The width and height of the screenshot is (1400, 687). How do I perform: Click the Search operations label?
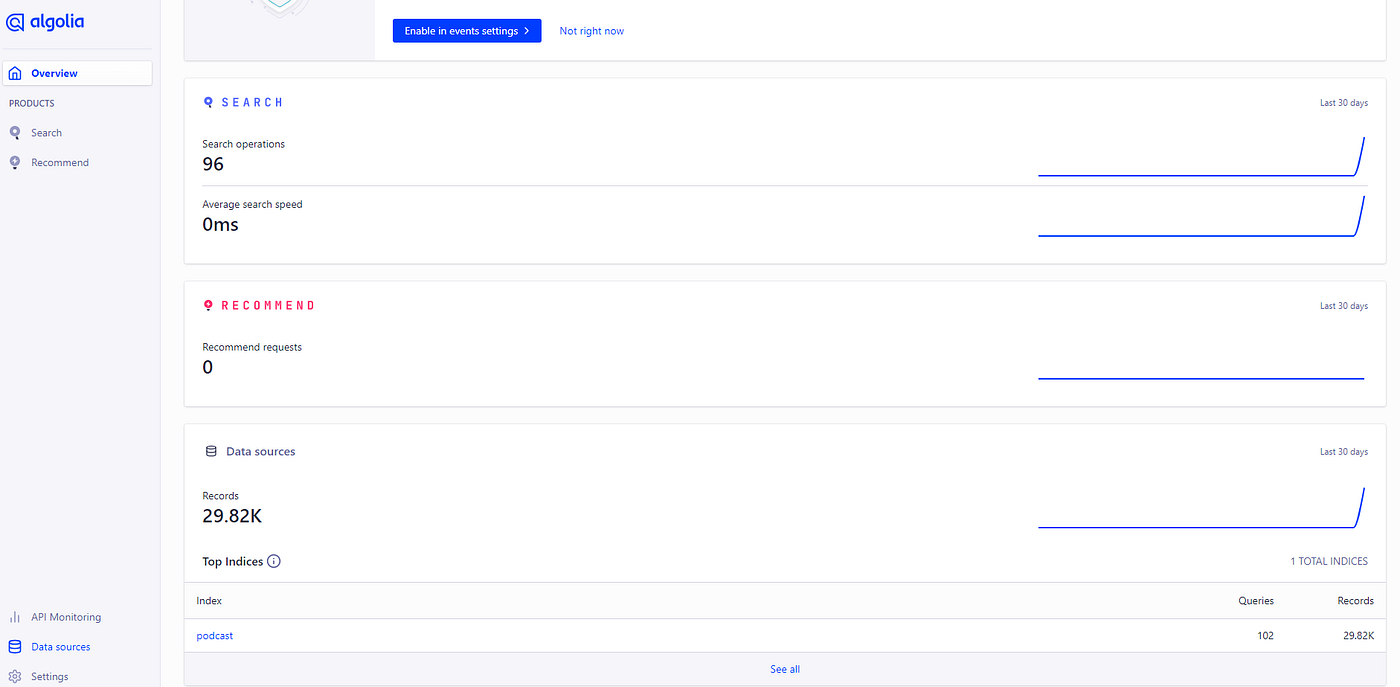coord(243,144)
